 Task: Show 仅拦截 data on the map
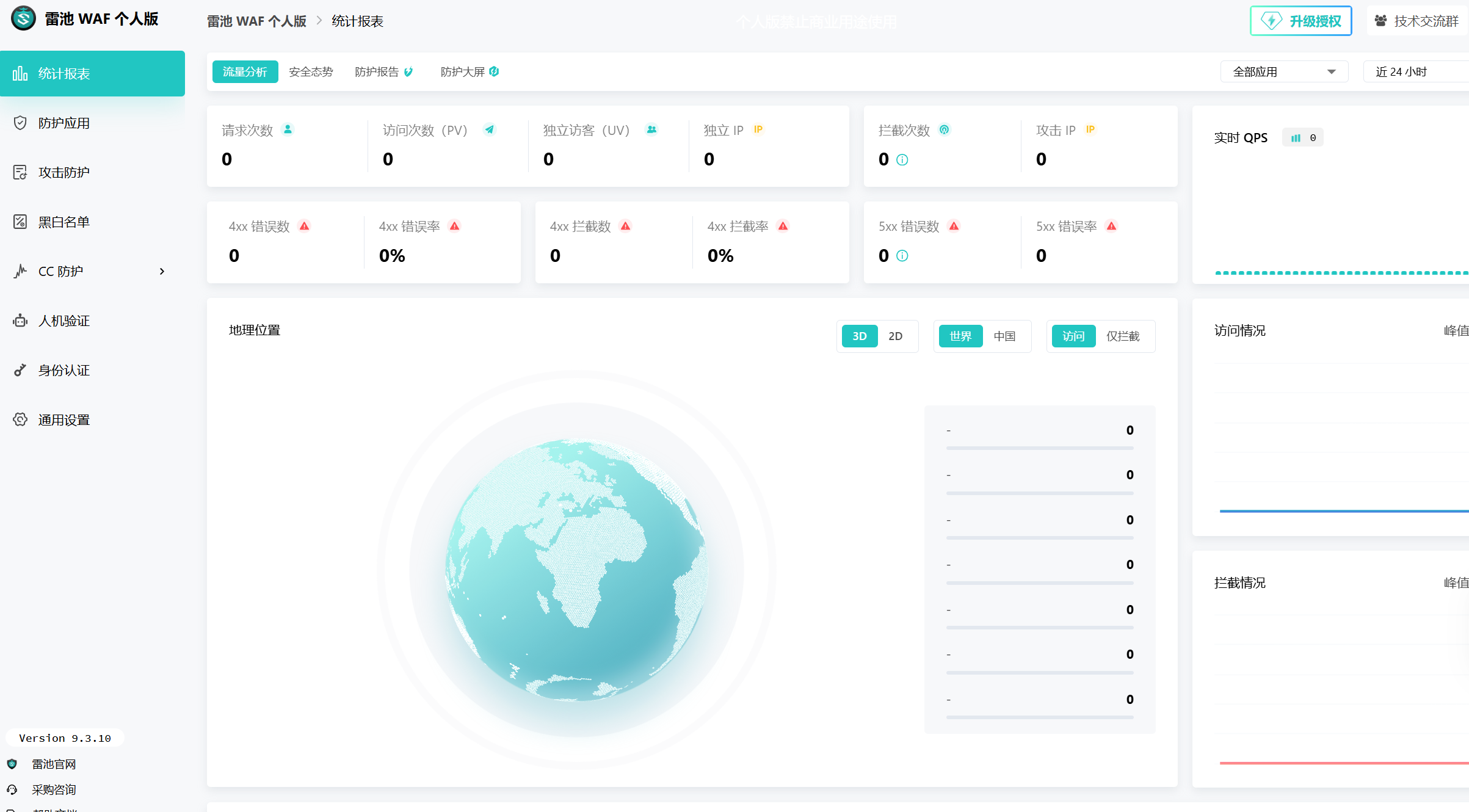pyautogui.click(x=1123, y=336)
